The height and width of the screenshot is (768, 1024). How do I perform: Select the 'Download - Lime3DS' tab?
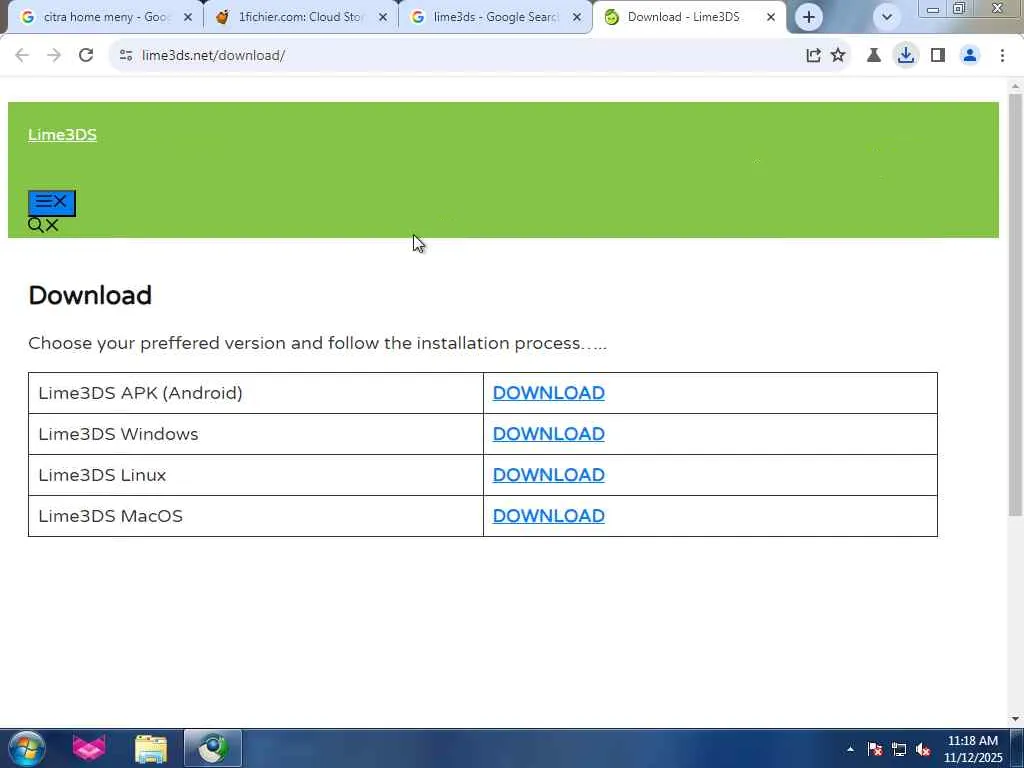(683, 18)
